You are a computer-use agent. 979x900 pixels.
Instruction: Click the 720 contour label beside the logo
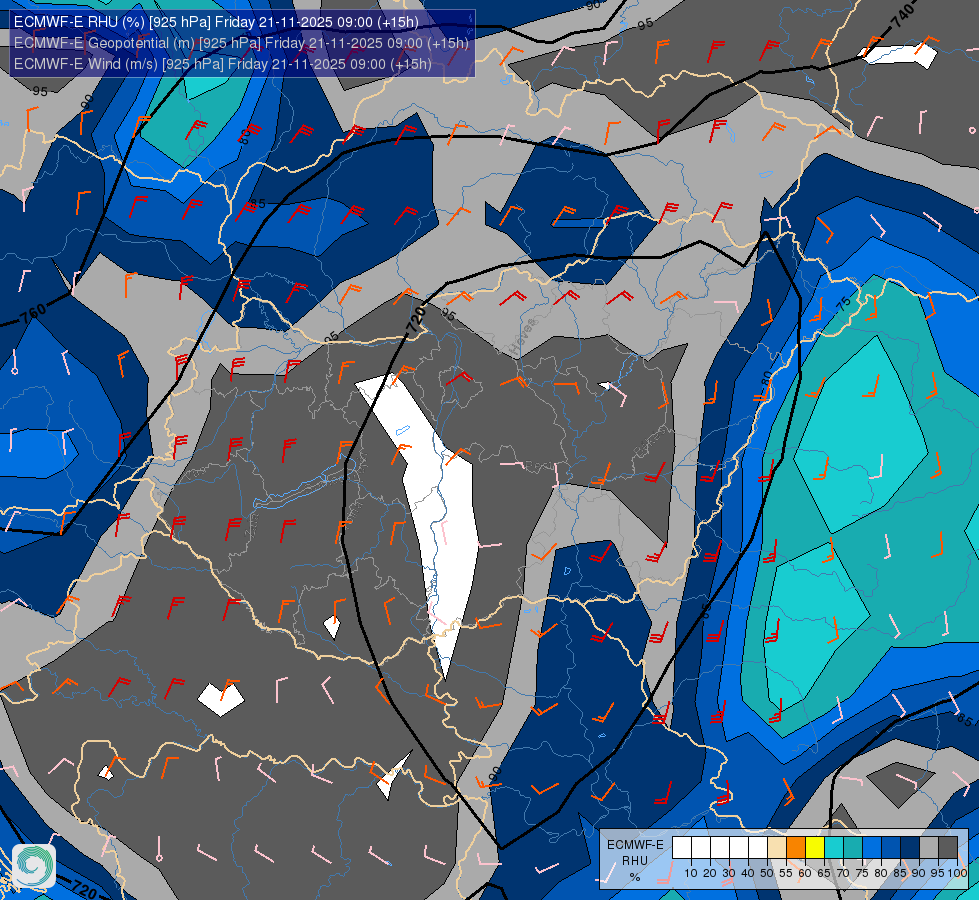tap(83, 889)
